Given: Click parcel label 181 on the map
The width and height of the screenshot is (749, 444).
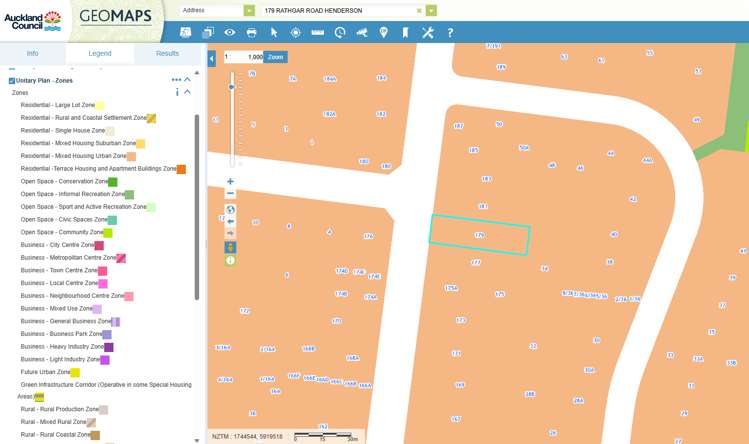Looking at the screenshot, I should [483, 206].
